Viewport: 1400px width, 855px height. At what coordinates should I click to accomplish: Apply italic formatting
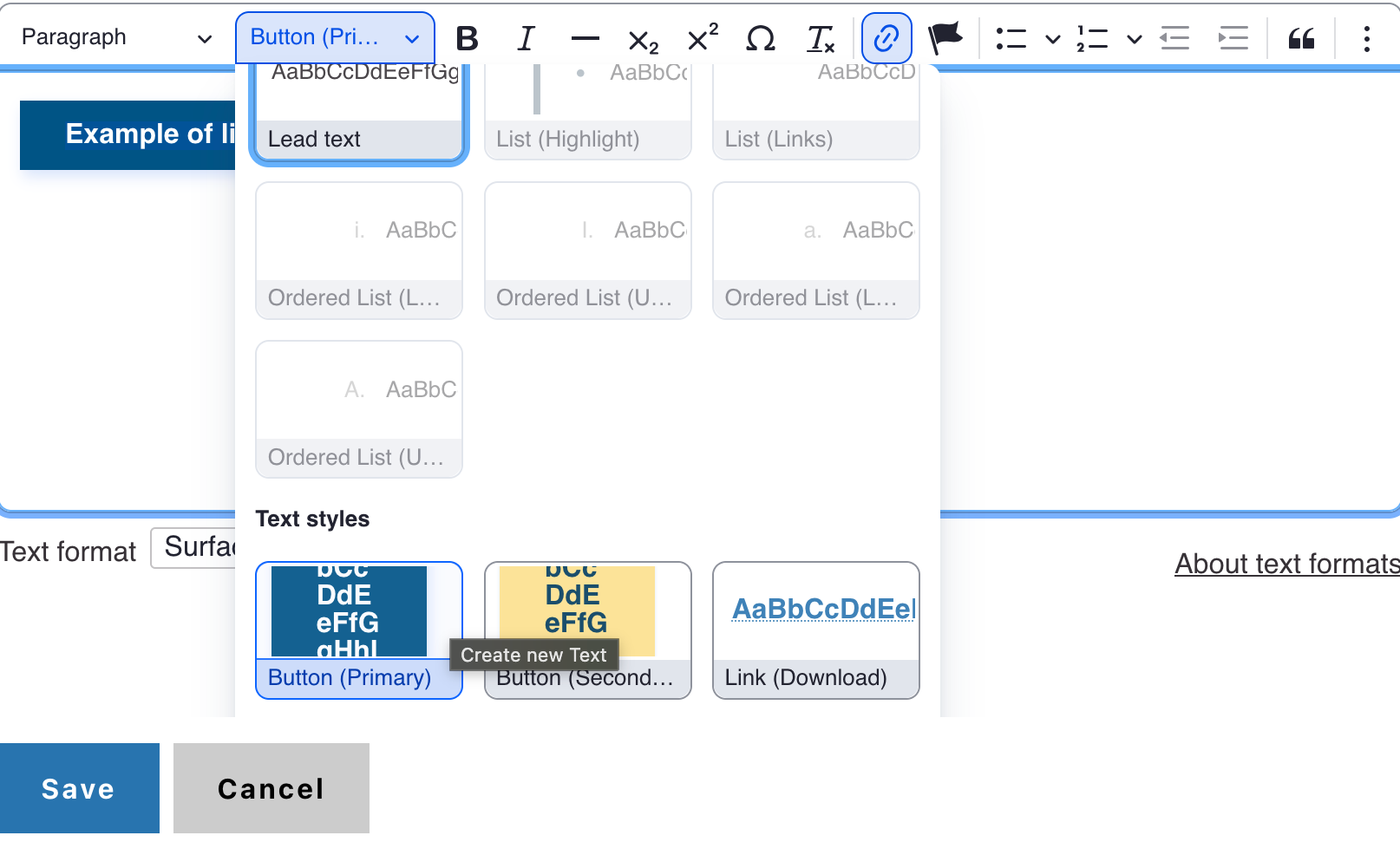point(526,38)
